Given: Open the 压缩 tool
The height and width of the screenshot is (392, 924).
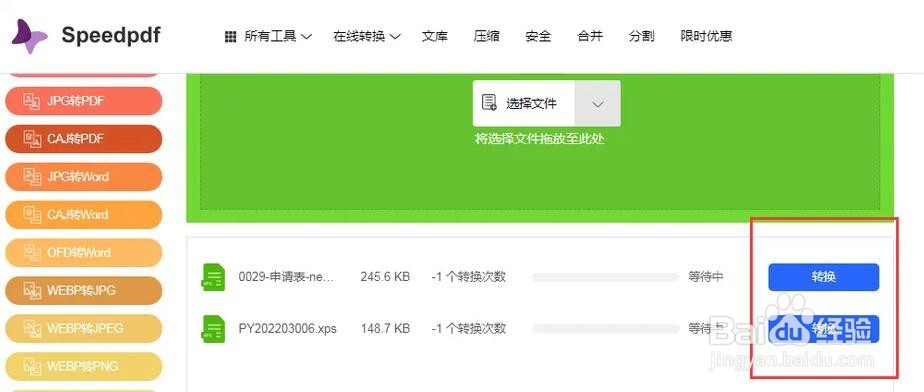Looking at the screenshot, I should (486, 37).
